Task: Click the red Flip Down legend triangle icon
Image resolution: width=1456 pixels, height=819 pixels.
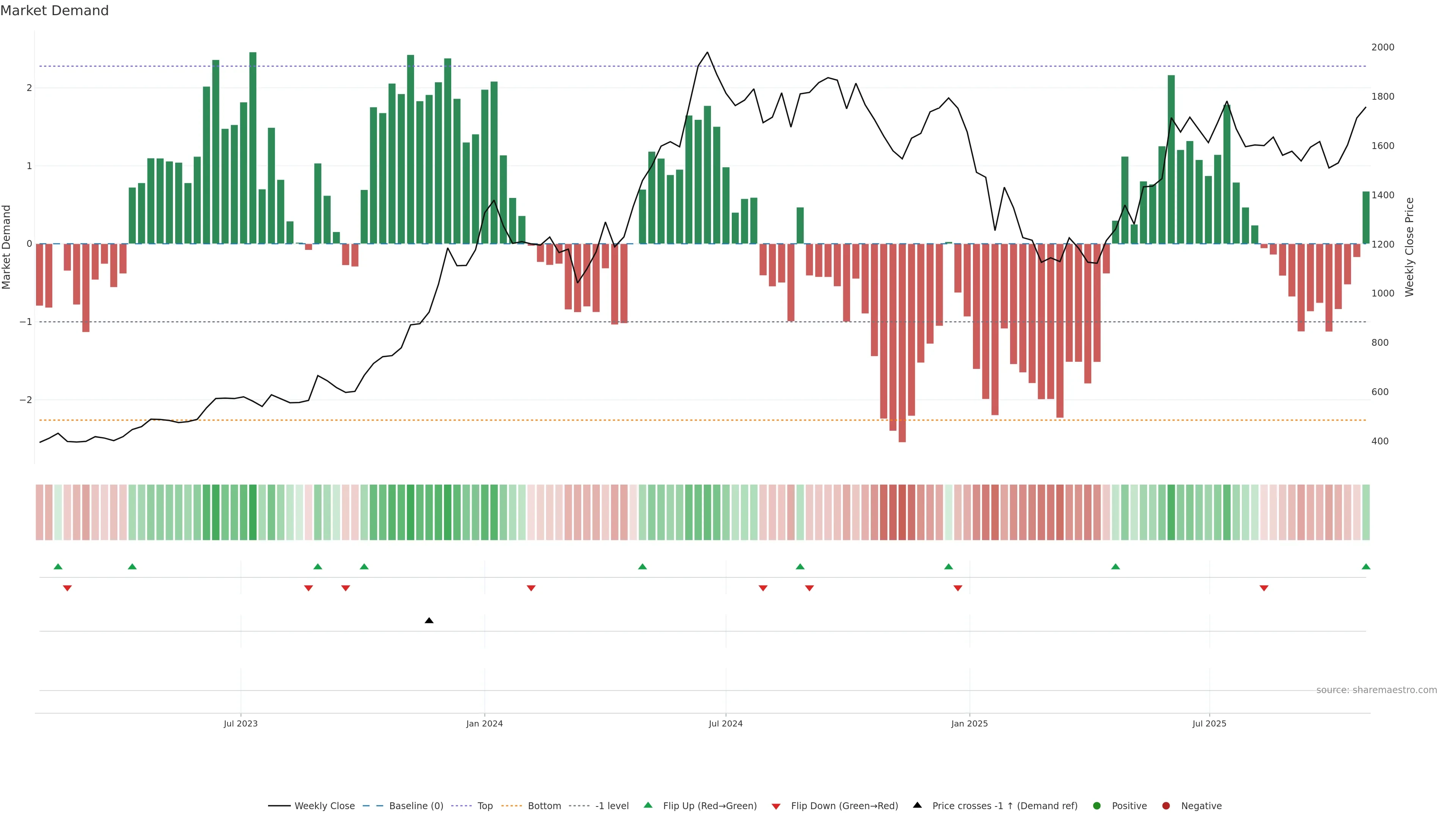Action: point(776,806)
